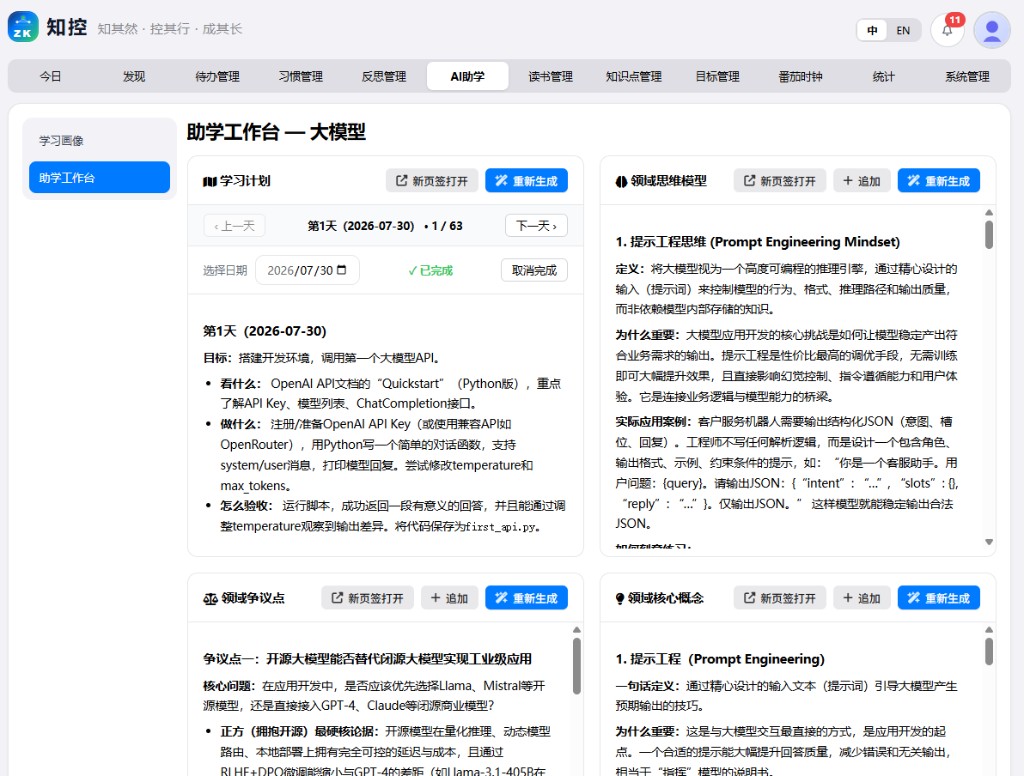The height and width of the screenshot is (776, 1024).
Task: Go to next day 下一天
Action: coord(536,225)
